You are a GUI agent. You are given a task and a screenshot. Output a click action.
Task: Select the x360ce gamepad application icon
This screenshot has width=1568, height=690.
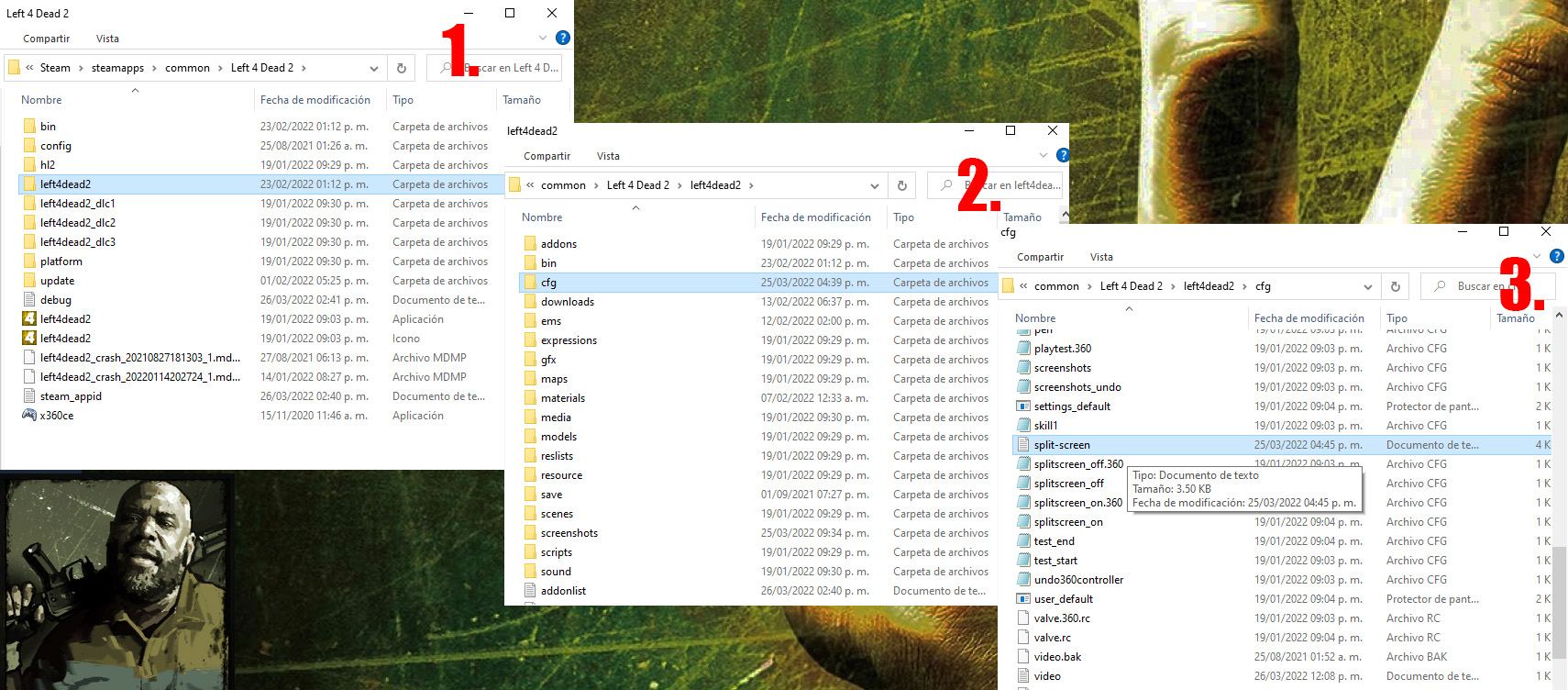coord(29,416)
